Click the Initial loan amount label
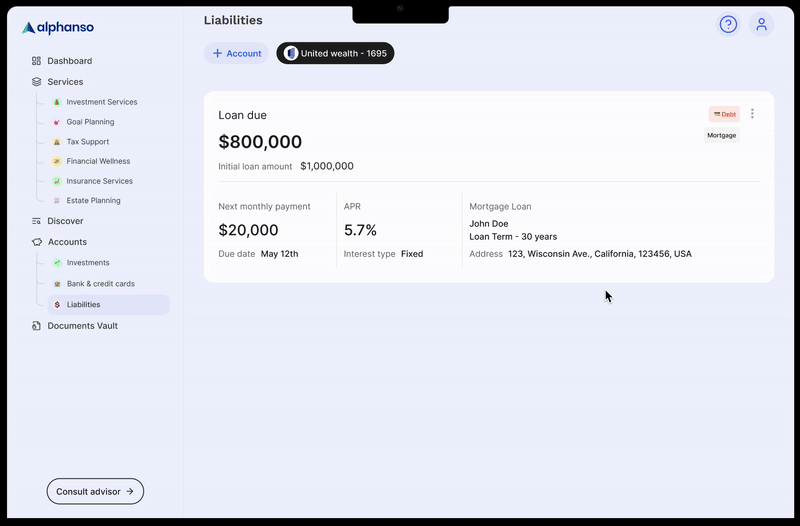This screenshot has height=526, width=800. point(255,166)
